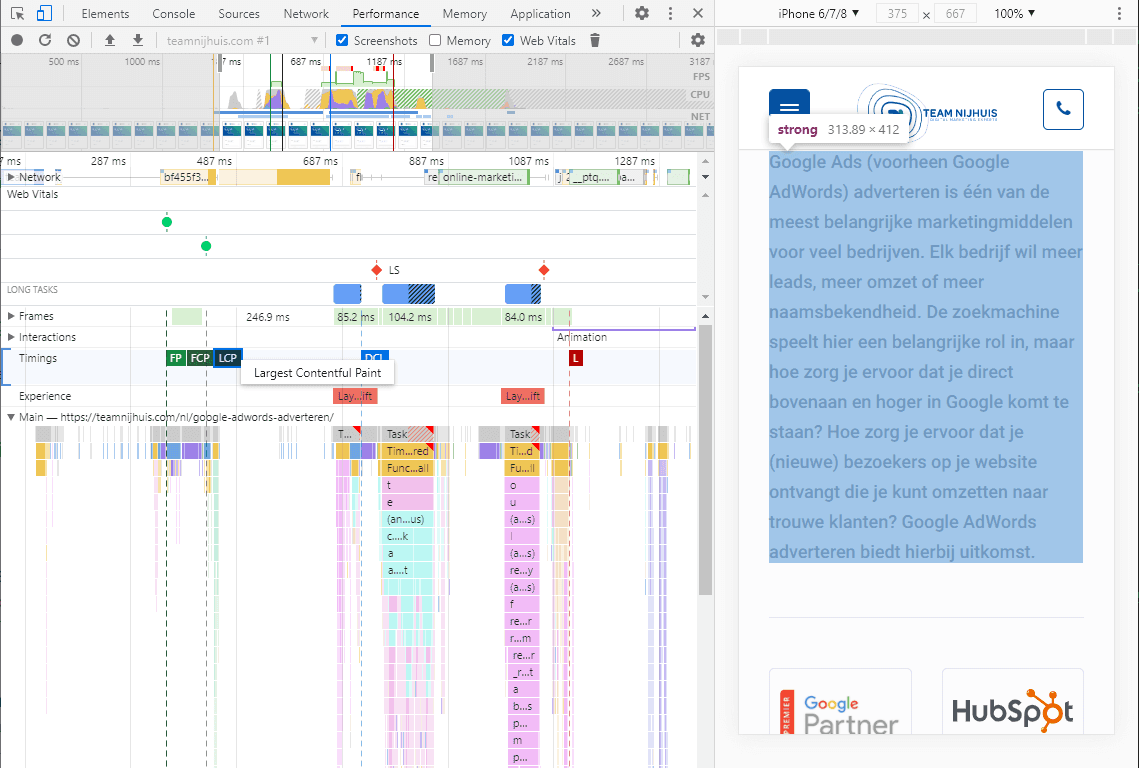Open device emulation three-dot options menu
The image size is (1139, 768).
pos(1119,13)
